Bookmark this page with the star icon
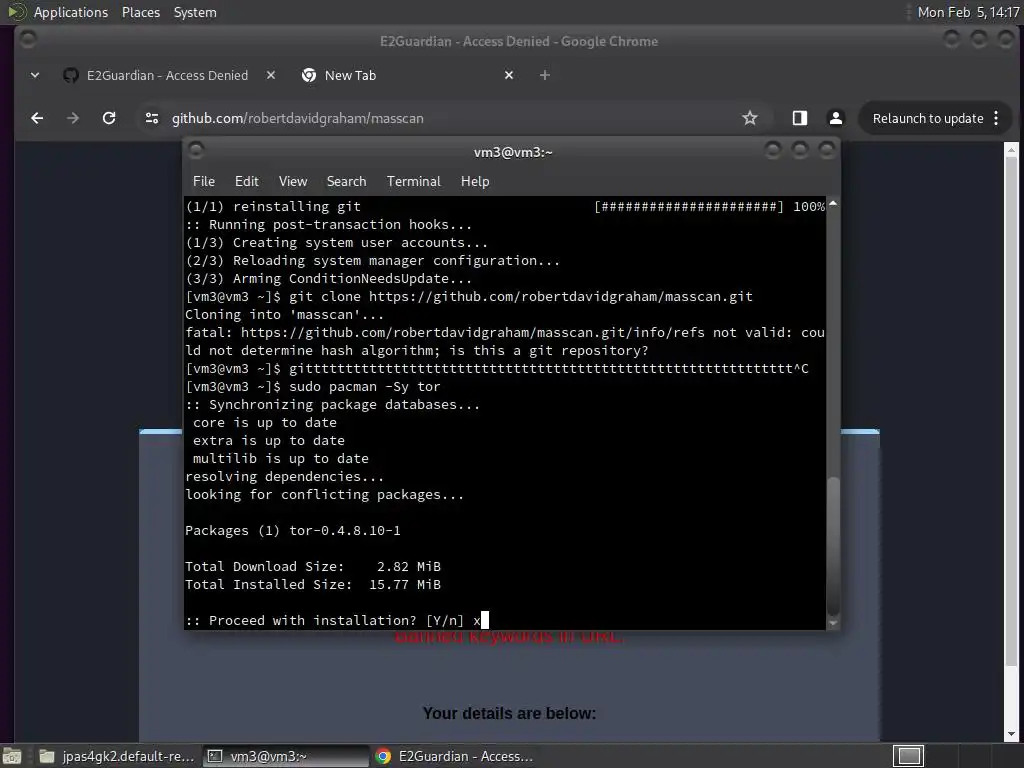 (x=750, y=118)
